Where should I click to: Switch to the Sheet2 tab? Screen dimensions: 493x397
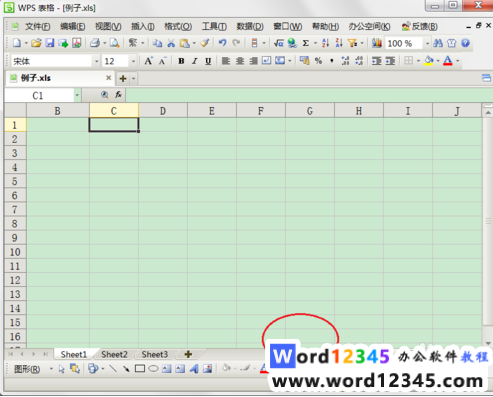click(114, 354)
